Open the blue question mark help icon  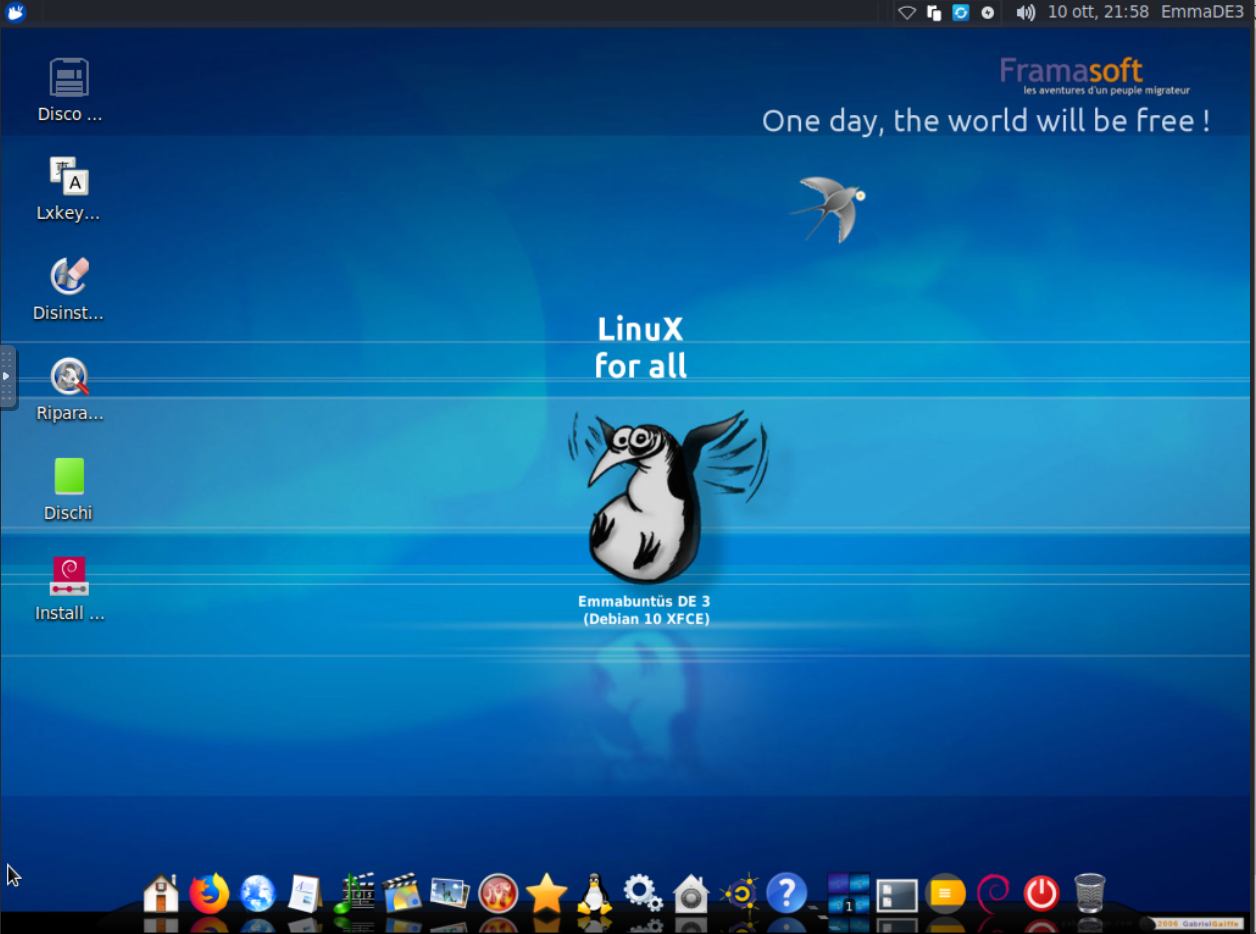pos(786,892)
